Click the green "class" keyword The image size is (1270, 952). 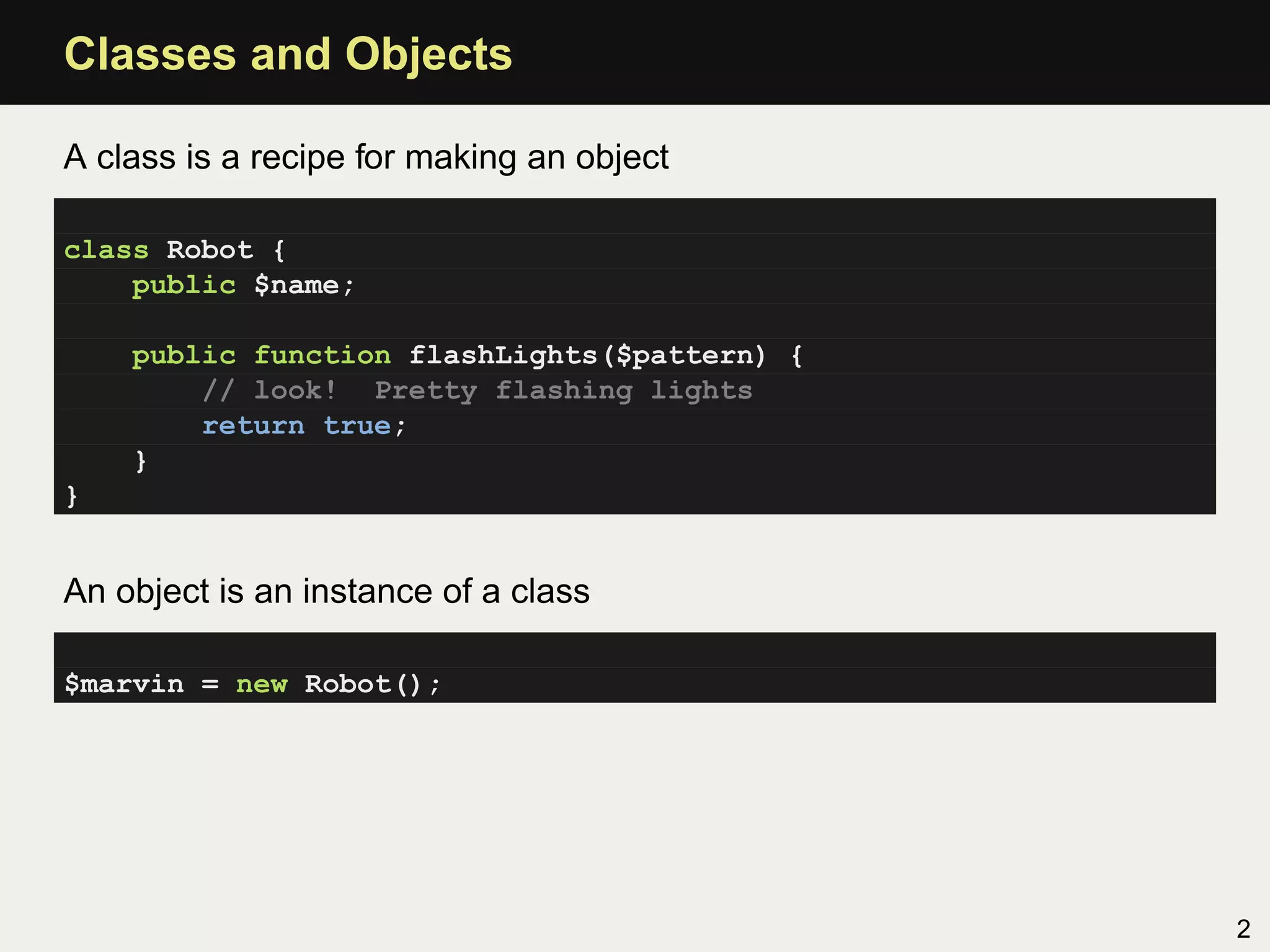[107, 250]
